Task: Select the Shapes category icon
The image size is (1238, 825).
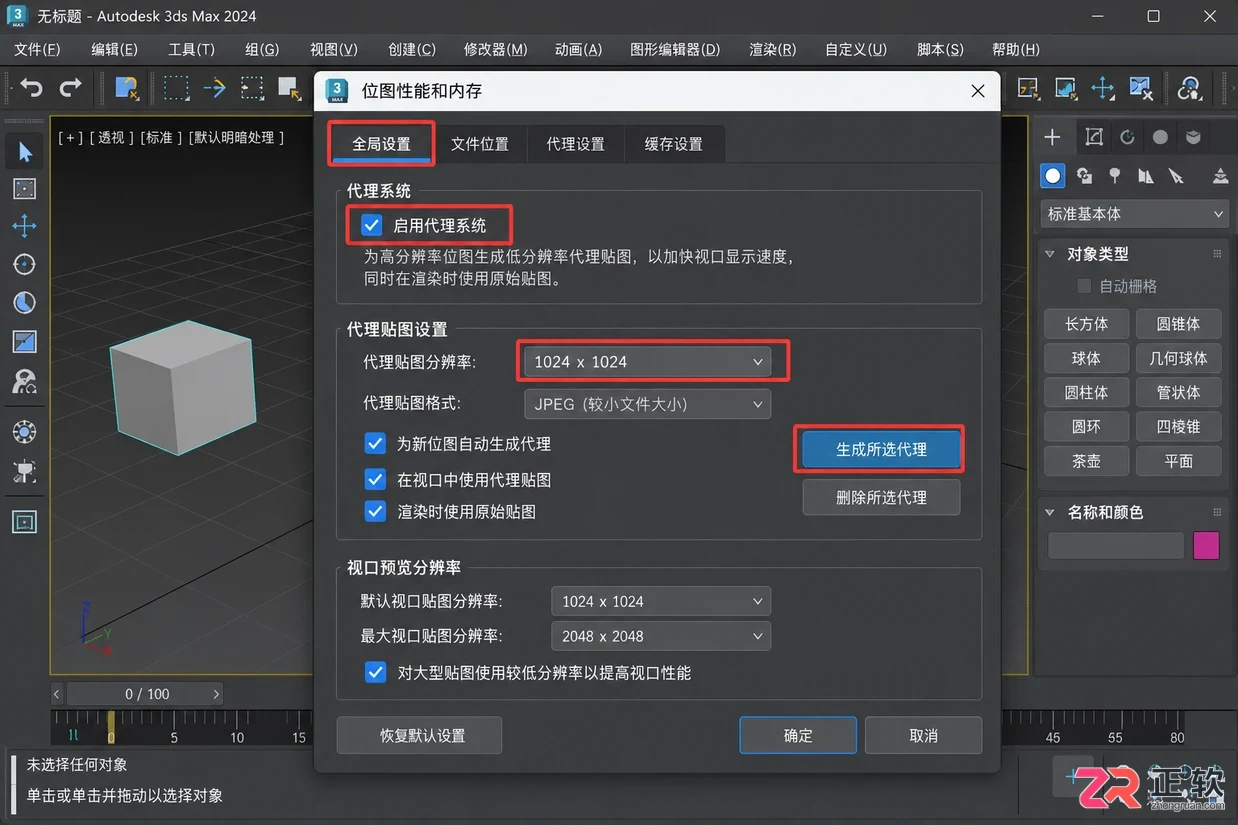Action: point(1085,176)
